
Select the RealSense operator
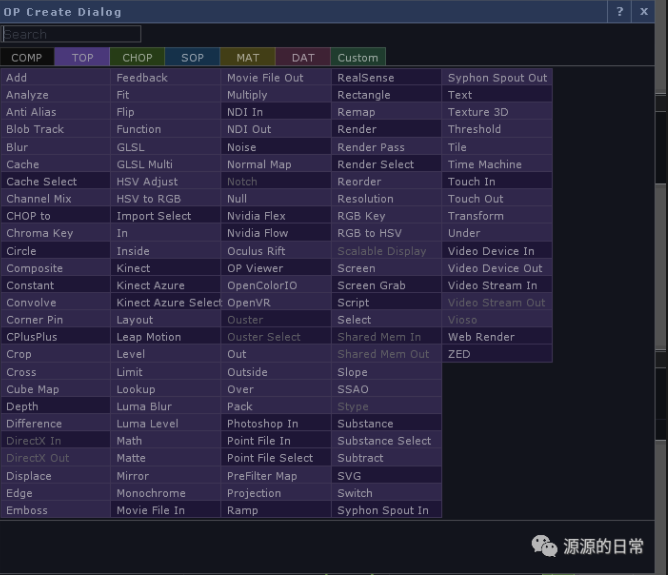pyautogui.click(x=386, y=78)
